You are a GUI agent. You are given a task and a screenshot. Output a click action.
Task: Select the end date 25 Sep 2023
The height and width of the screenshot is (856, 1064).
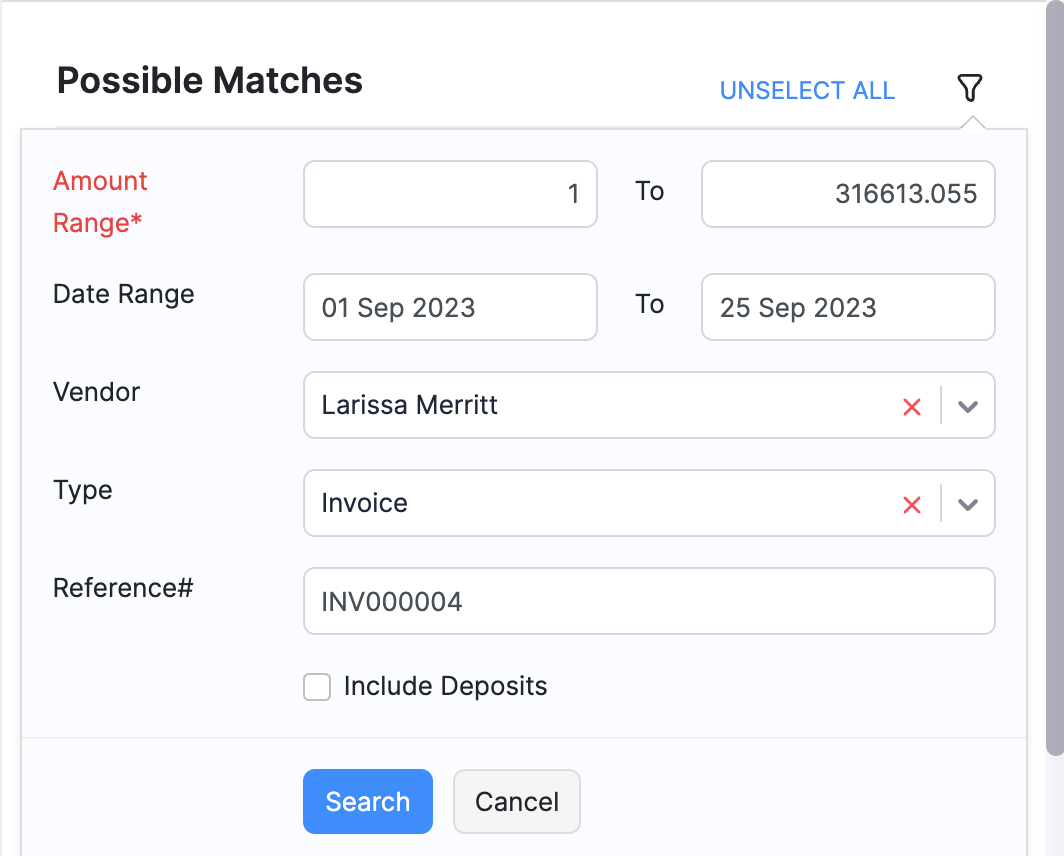click(847, 307)
